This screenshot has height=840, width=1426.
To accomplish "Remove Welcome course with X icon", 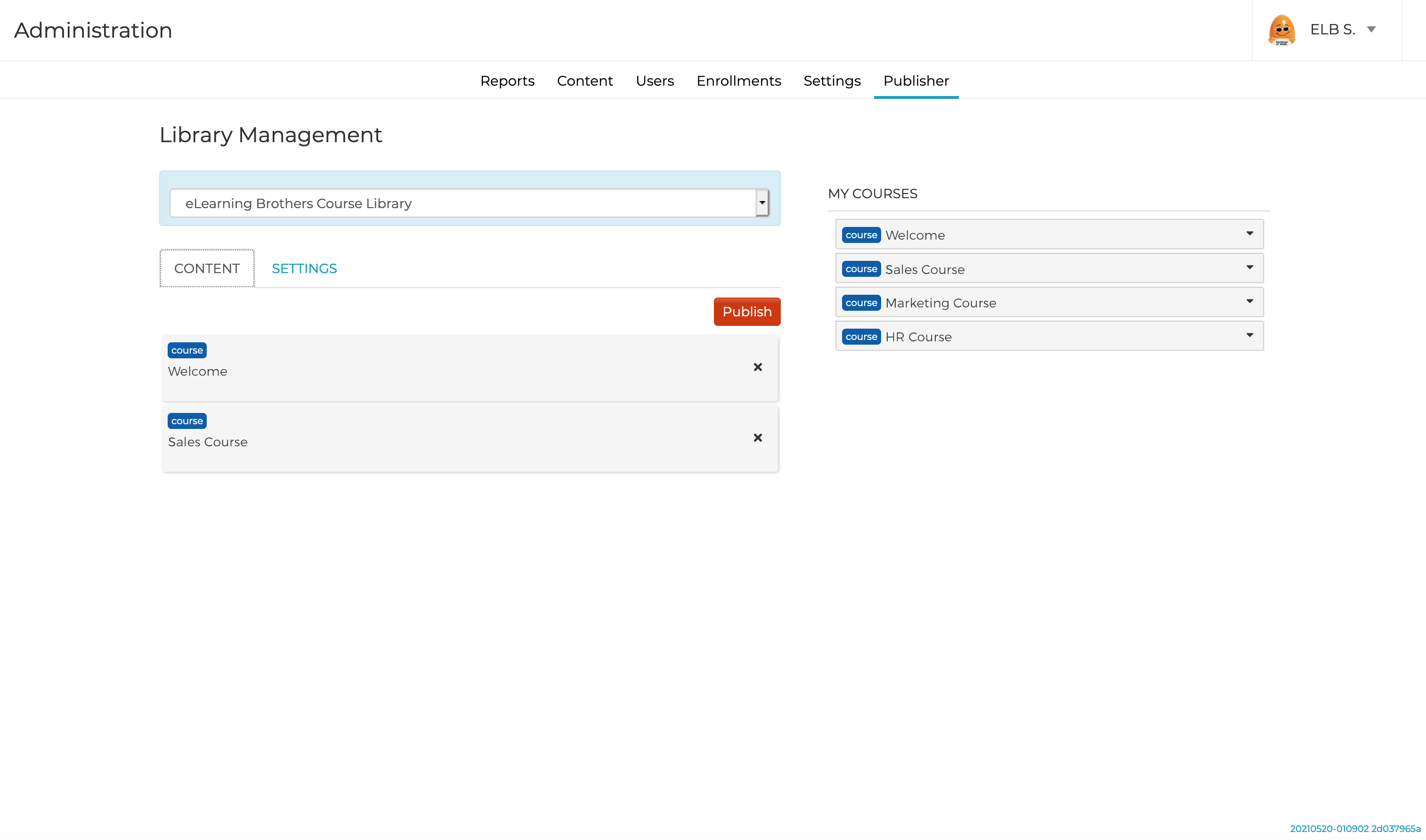I will 757,367.
